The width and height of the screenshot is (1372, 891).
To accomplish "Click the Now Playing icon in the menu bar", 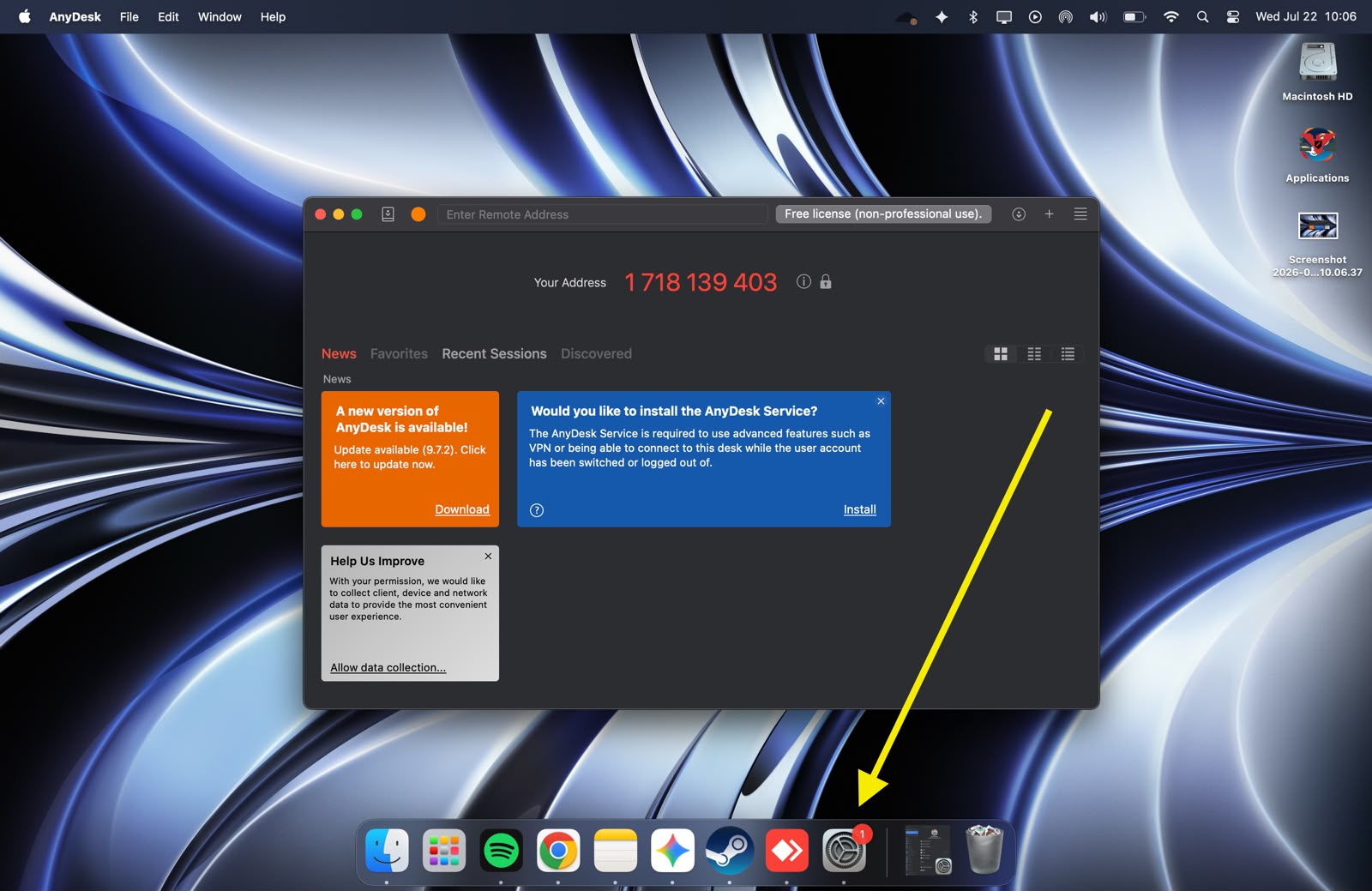I will pyautogui.click(x=1035, y=17).
